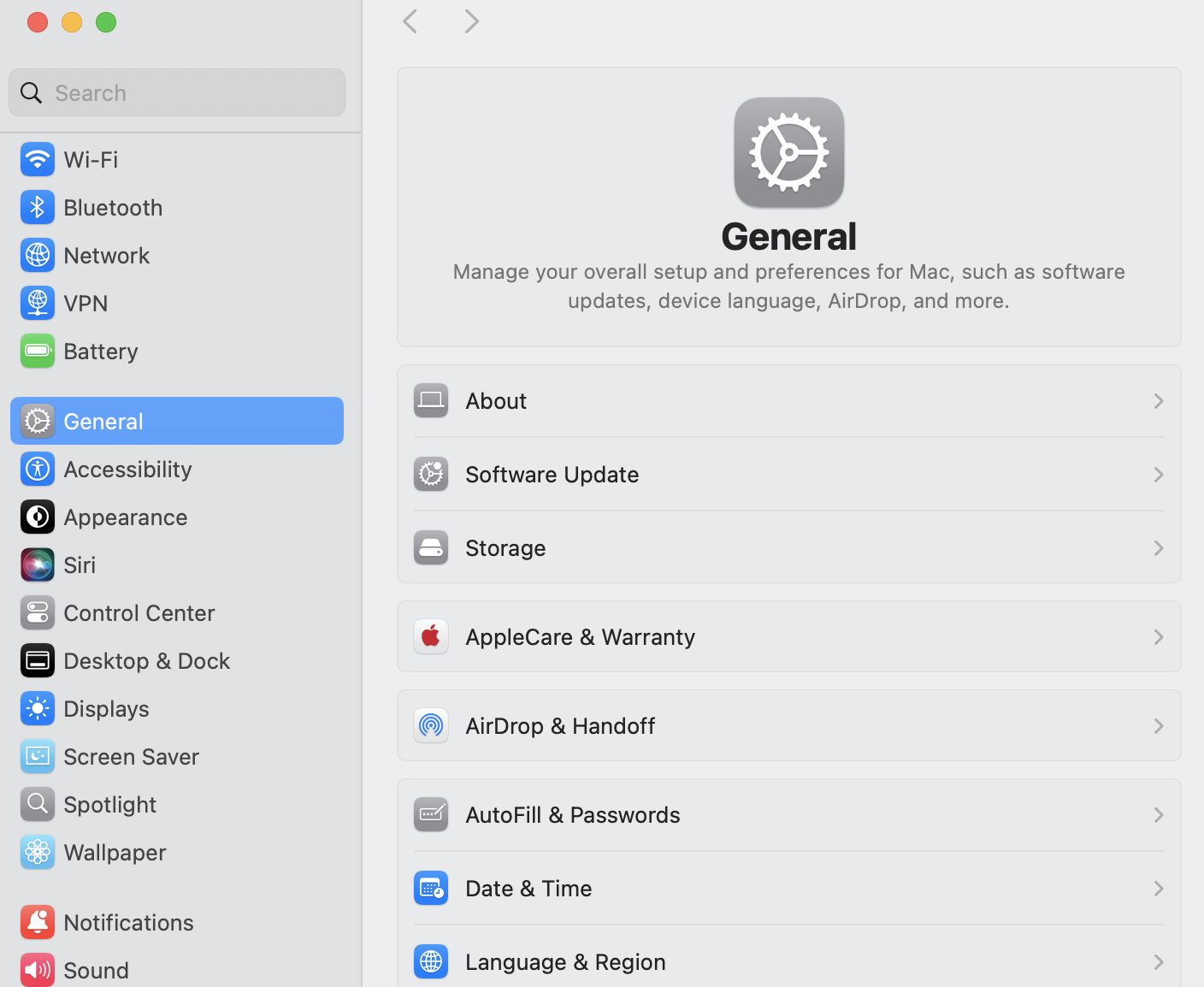Select the Network globe icon in the sidebar
Screen dimensions: 1204x987
coord(38,255)
